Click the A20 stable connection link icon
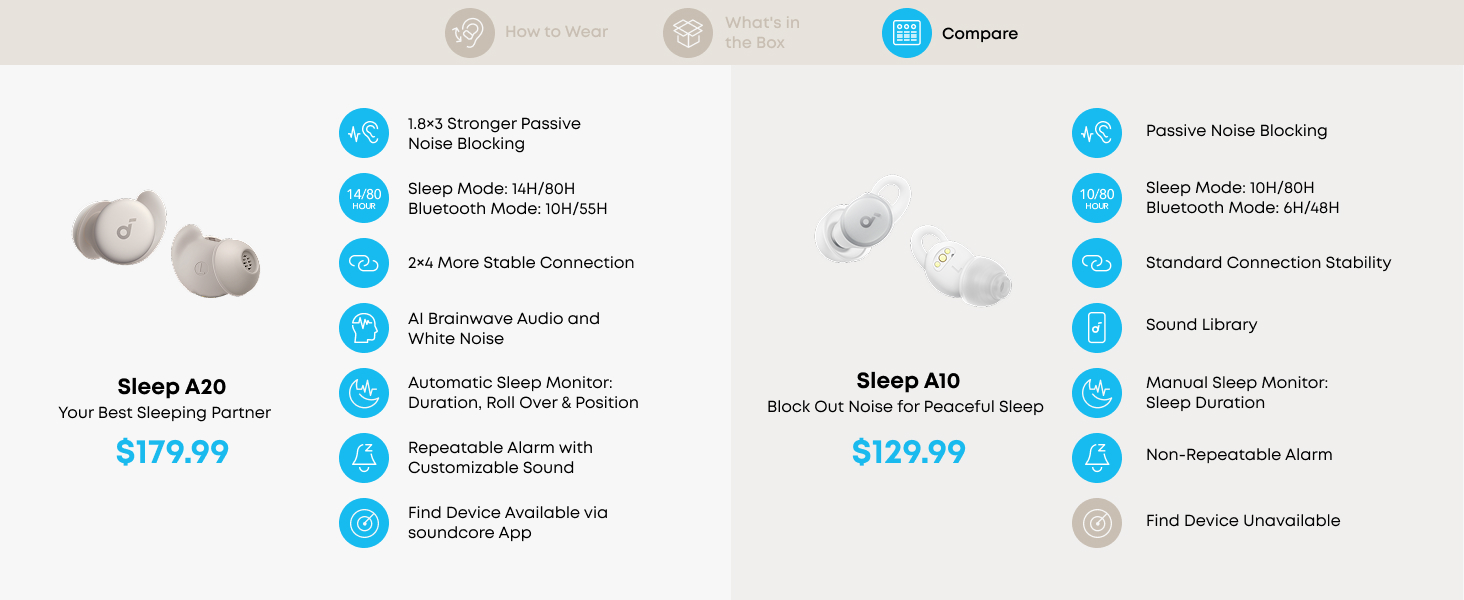Screen dimensions: 1464x600 tap(364, 263)
